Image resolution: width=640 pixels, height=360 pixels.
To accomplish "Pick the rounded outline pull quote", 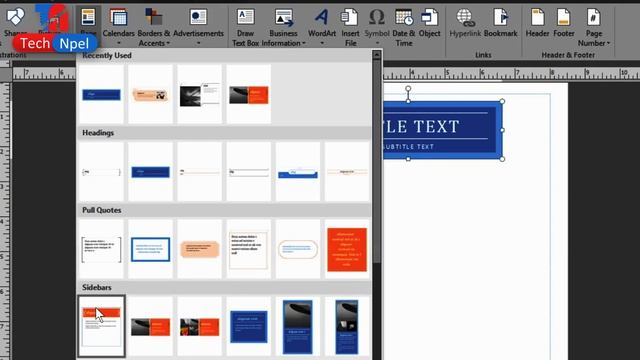I will click(298, 249).
